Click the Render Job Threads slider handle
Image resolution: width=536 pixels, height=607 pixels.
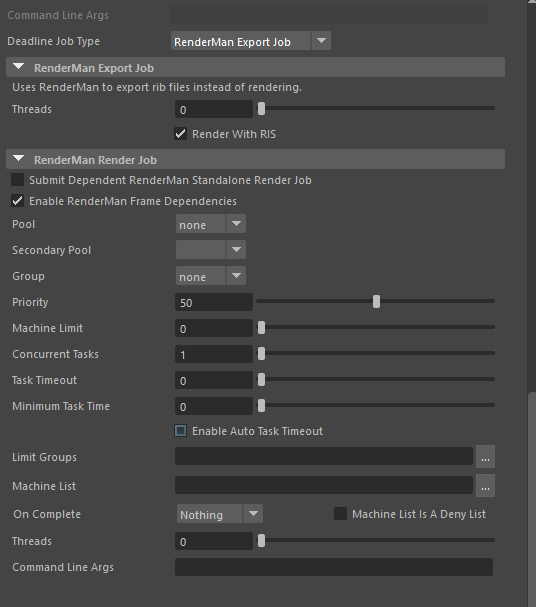pos(262,540)
